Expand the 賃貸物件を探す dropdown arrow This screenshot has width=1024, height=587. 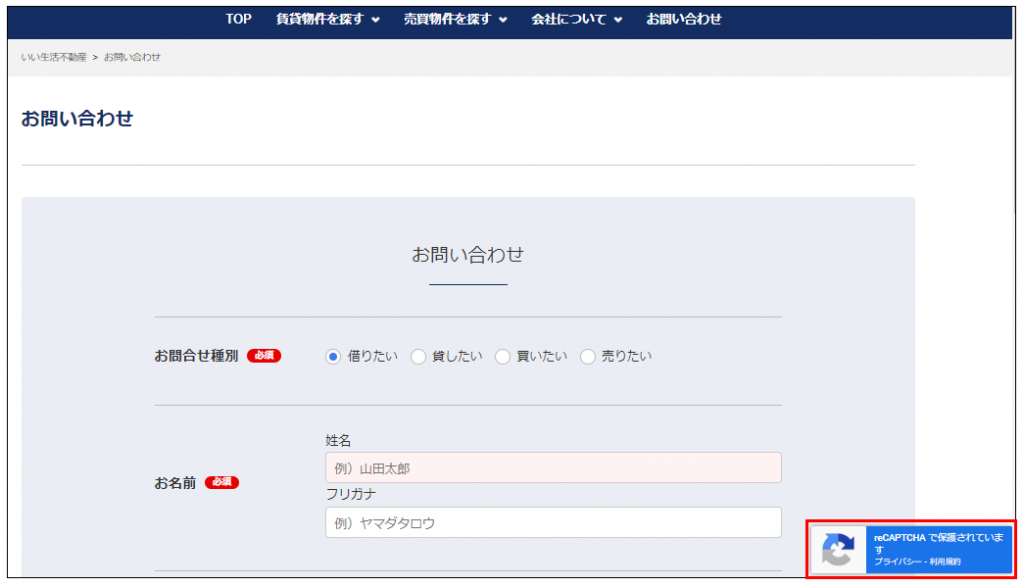pyautogui.click(x=375, y=20)
